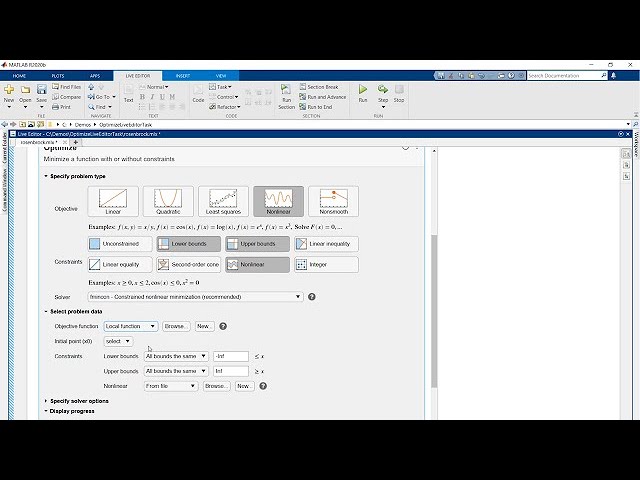Image resolution: width=640 pixels, height=480 pixels.
Task: Select the Nonlinear objective type
Action: 278,201
